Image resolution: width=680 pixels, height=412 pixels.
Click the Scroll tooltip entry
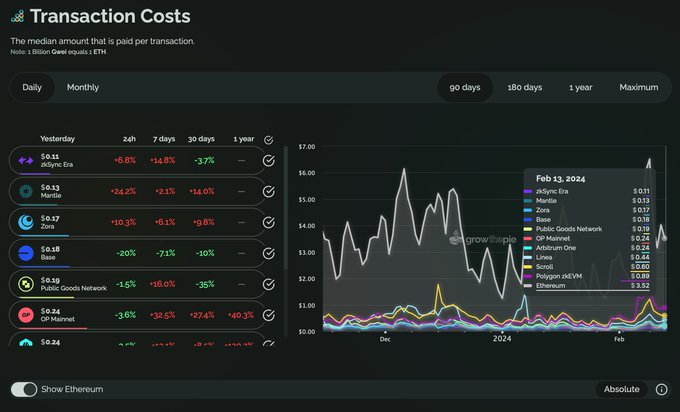(x=587, y=267)
